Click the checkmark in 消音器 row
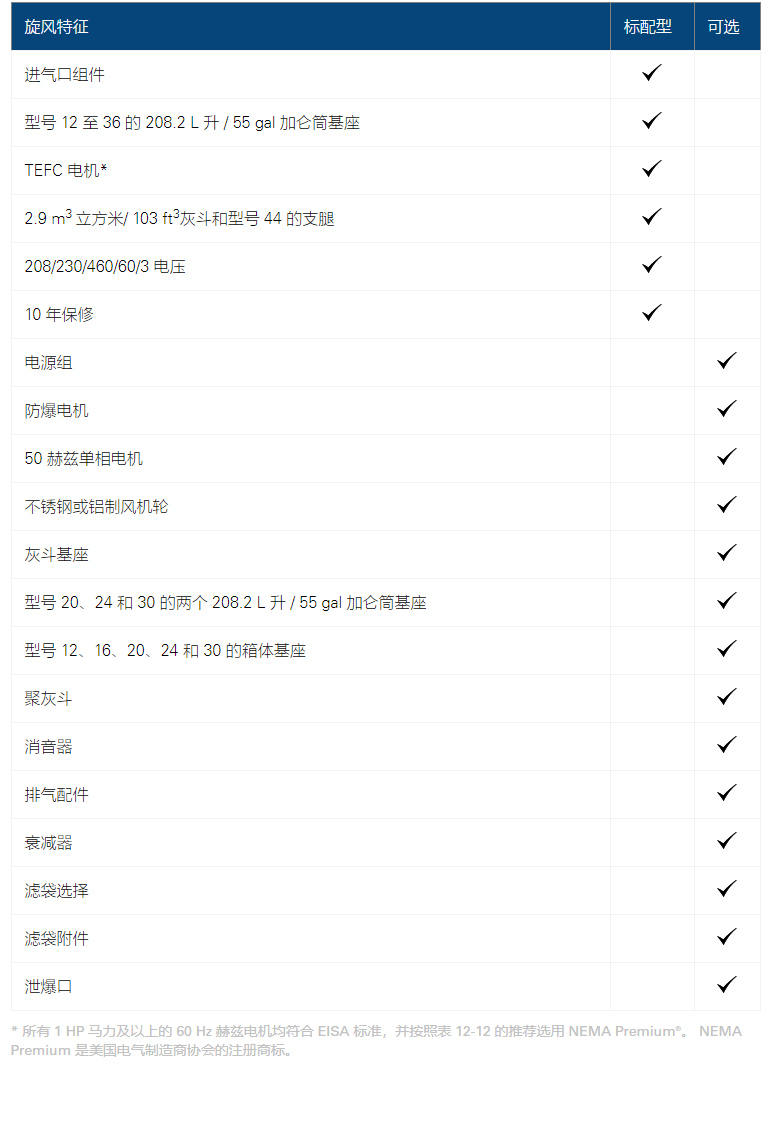 point(727,745)
